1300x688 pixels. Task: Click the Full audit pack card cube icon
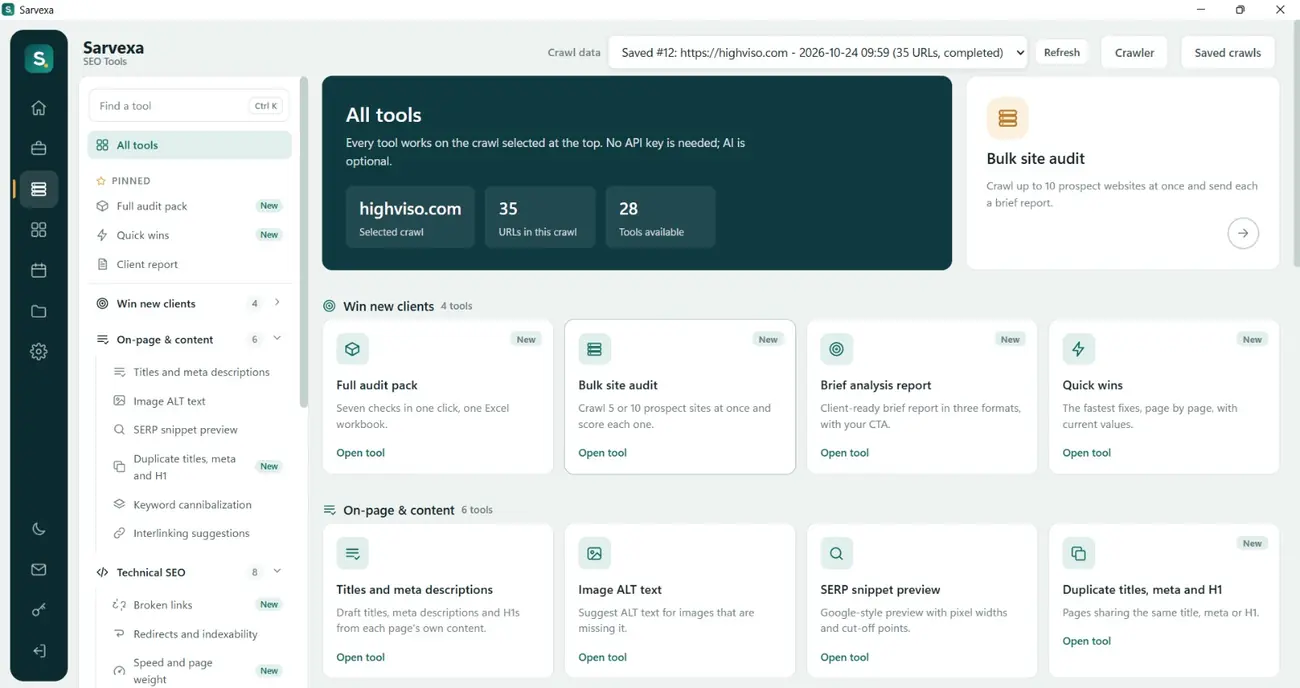(x=352, y=349)
